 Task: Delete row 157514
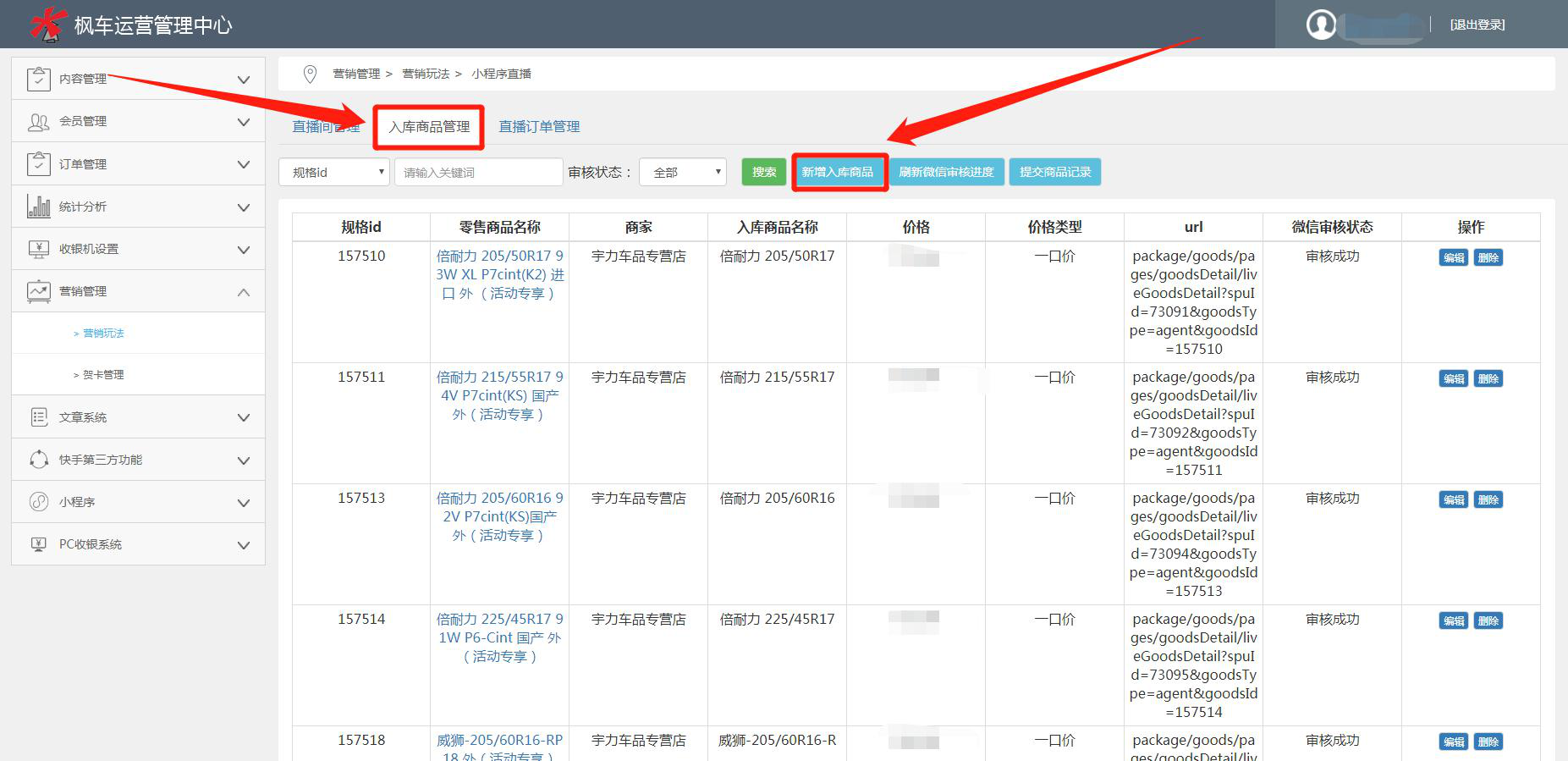point(1488,621)
